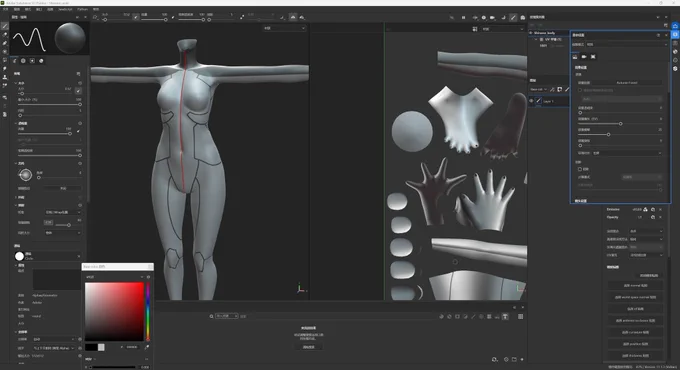Click the select normal map button
Image resolution: width=680 pixels, height=370 pixels.
pyautogui.click(x=635, y=286)
